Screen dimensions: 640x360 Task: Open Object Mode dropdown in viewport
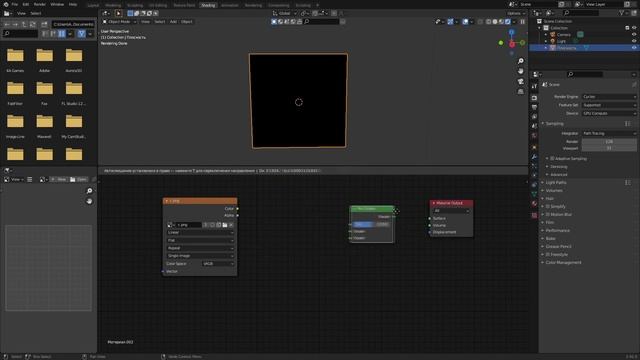[x=119, y=22]
